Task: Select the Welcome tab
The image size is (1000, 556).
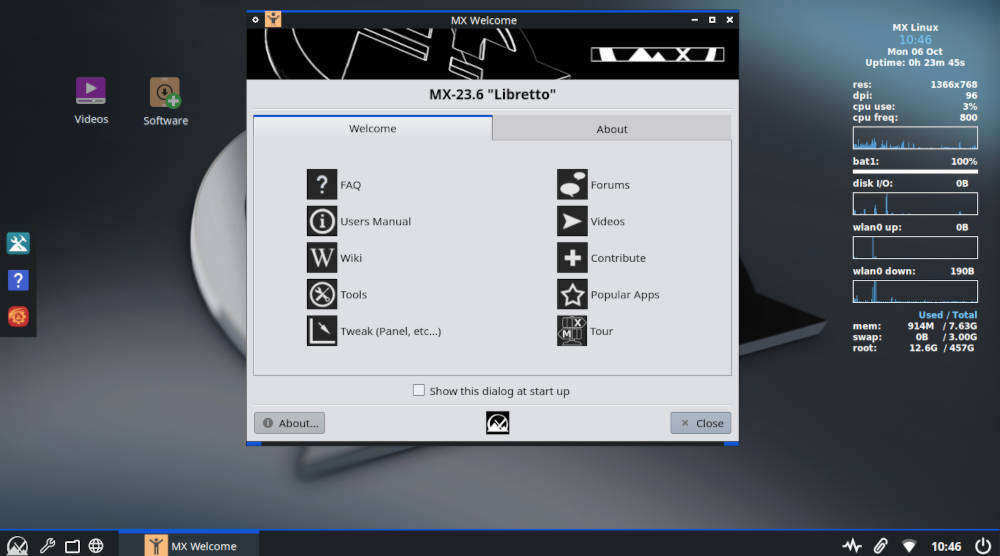Action: click(x=372, y=128)
